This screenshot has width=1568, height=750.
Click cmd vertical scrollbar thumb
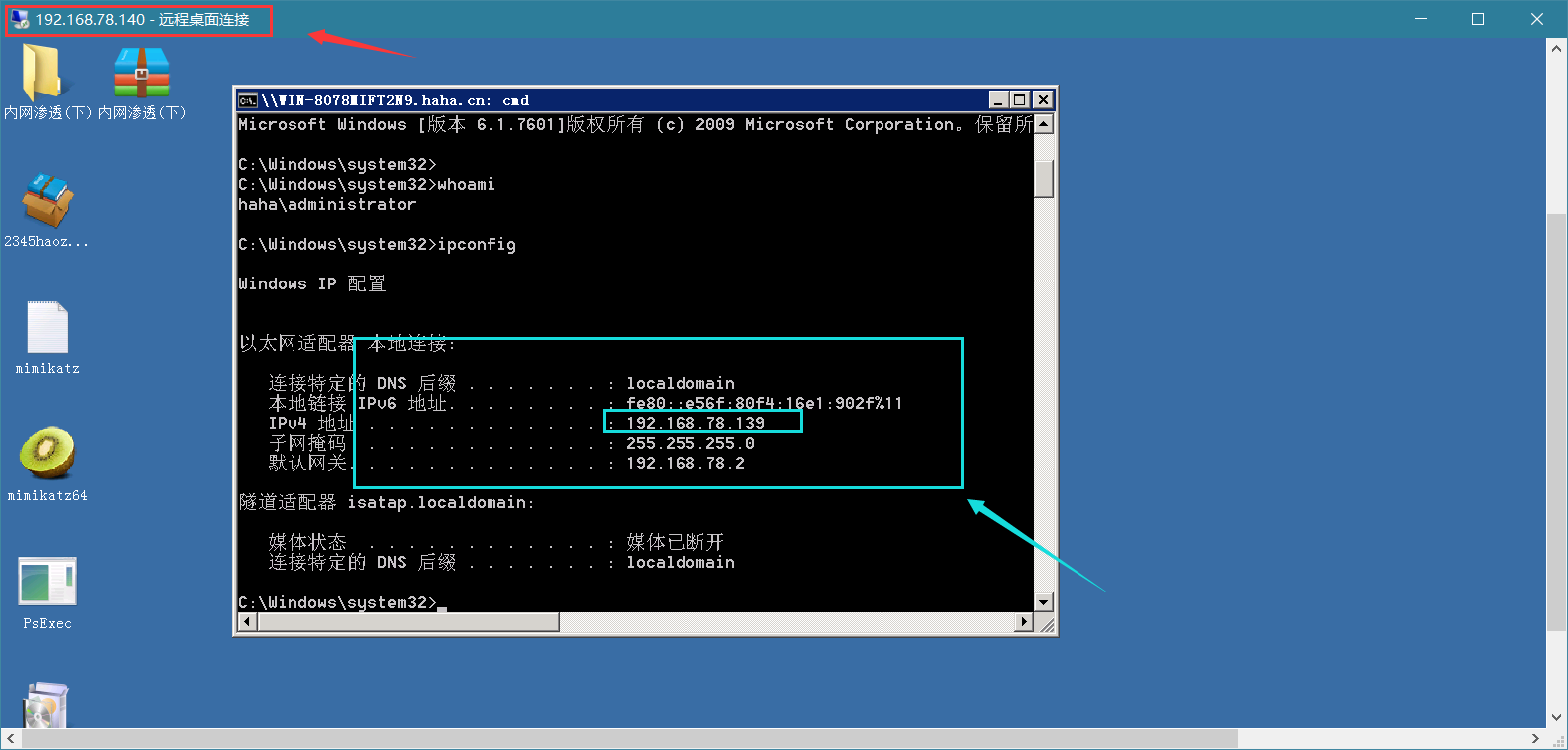(1044, 179)
